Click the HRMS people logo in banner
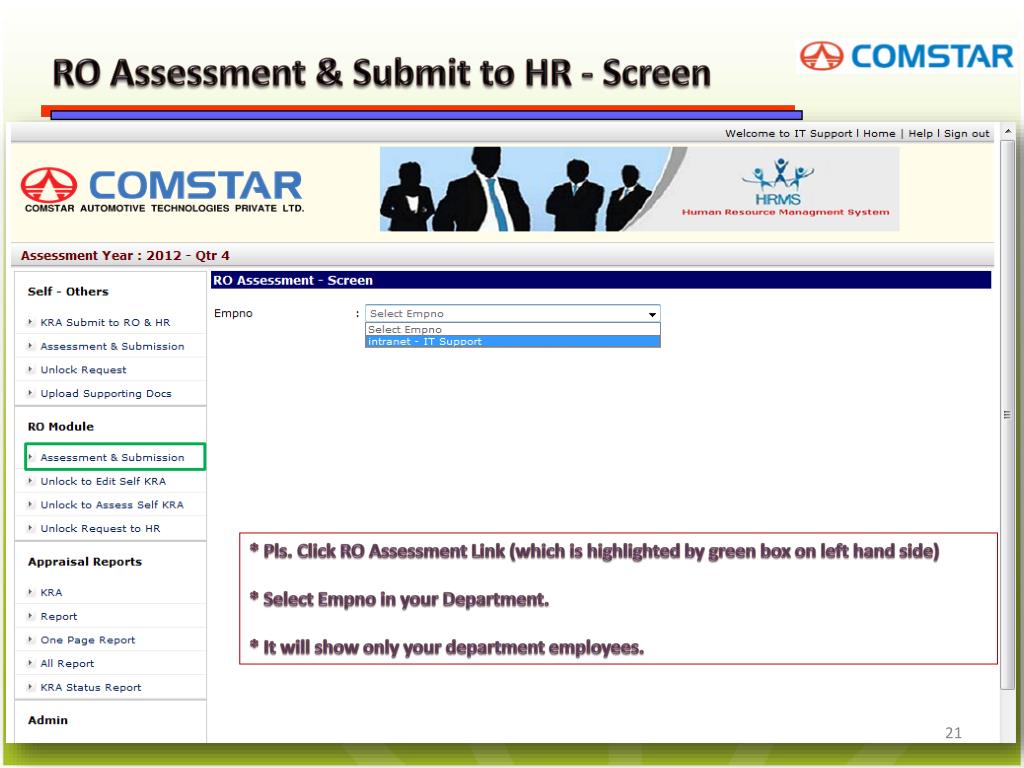Image resolution: width=1024 pixels, height=768 pixels. 778,182
